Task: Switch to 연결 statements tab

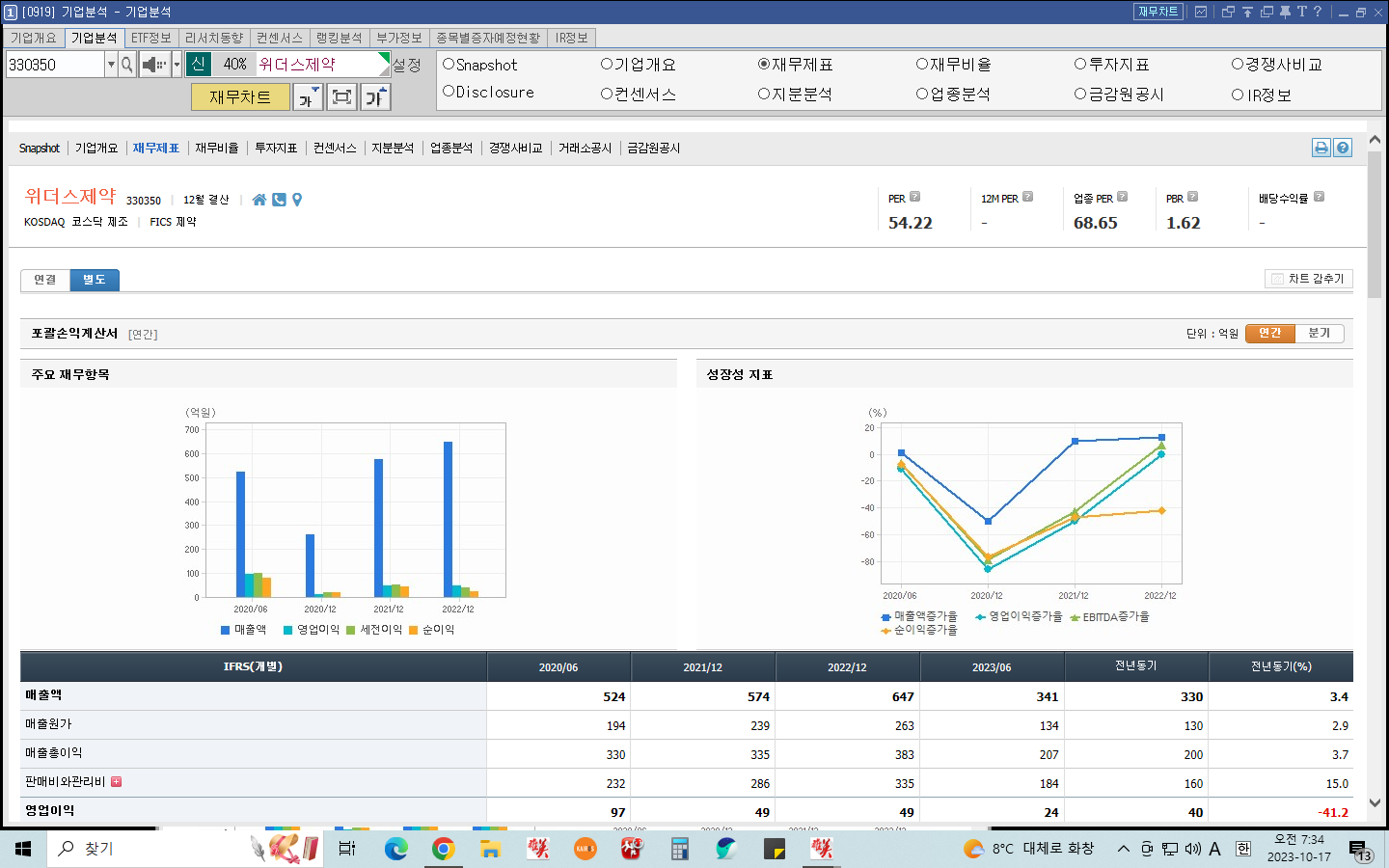Action: [x=45, y=280]
